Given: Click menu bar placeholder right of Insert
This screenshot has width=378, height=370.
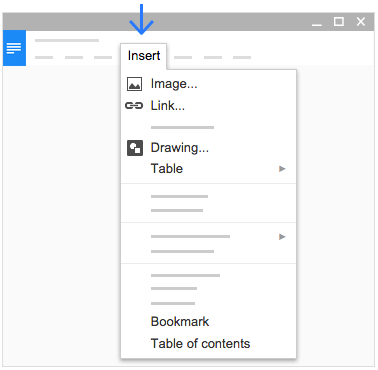Looking at the screenshot, I should (x=183, y=57).
